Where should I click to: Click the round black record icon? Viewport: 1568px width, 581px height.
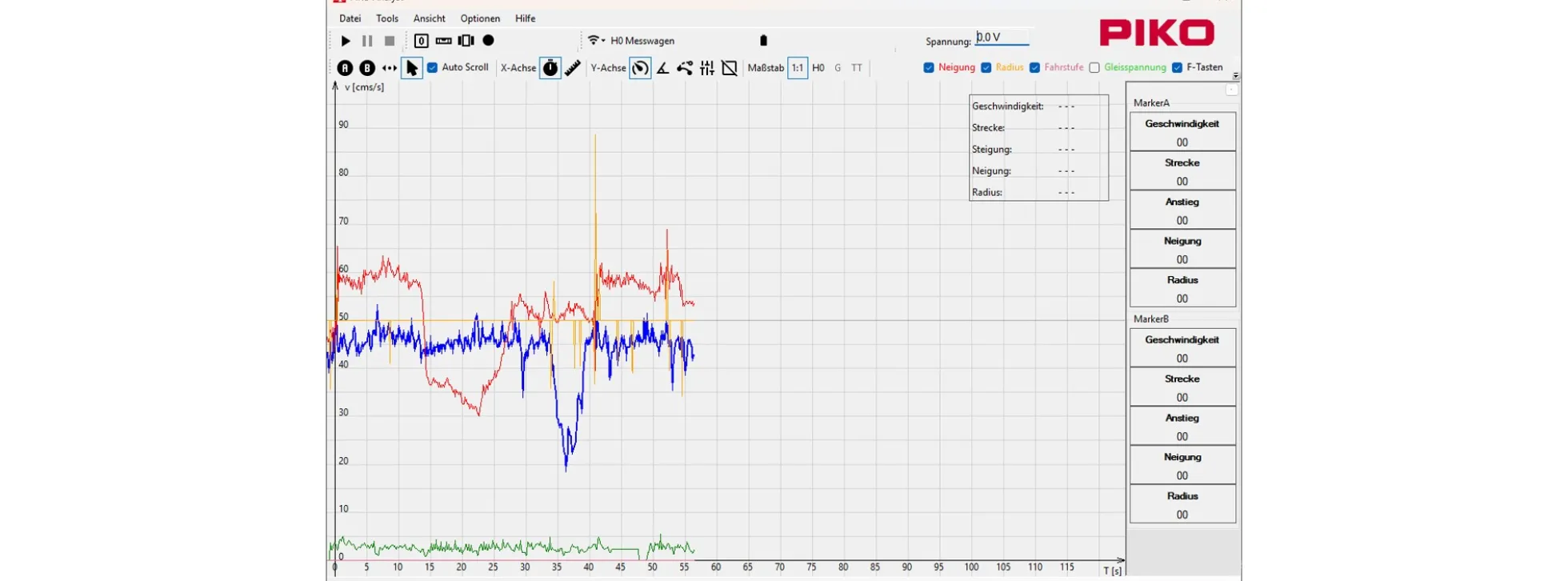click(488, 41)
